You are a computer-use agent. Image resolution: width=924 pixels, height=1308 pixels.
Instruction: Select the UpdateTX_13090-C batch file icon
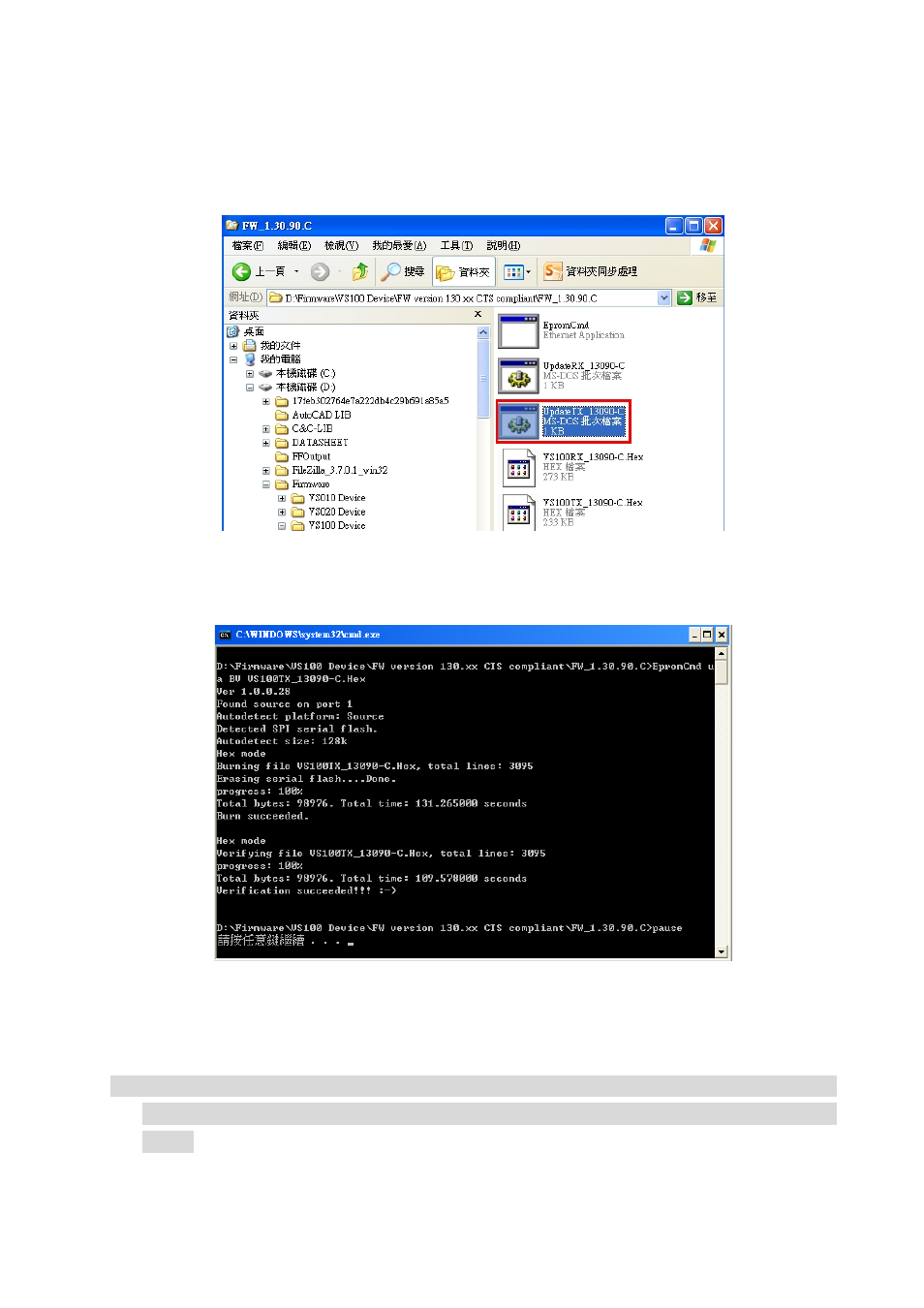(519, 421)
